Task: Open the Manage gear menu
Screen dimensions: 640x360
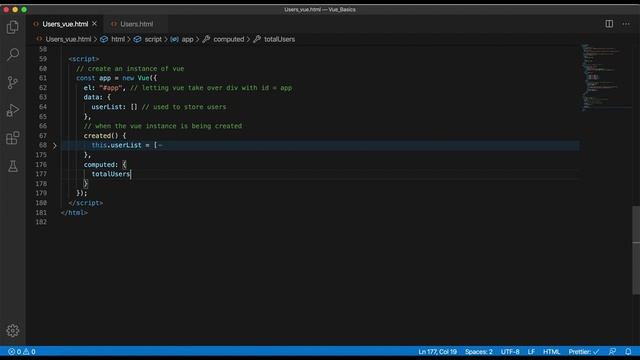Action: pos(13,330)
